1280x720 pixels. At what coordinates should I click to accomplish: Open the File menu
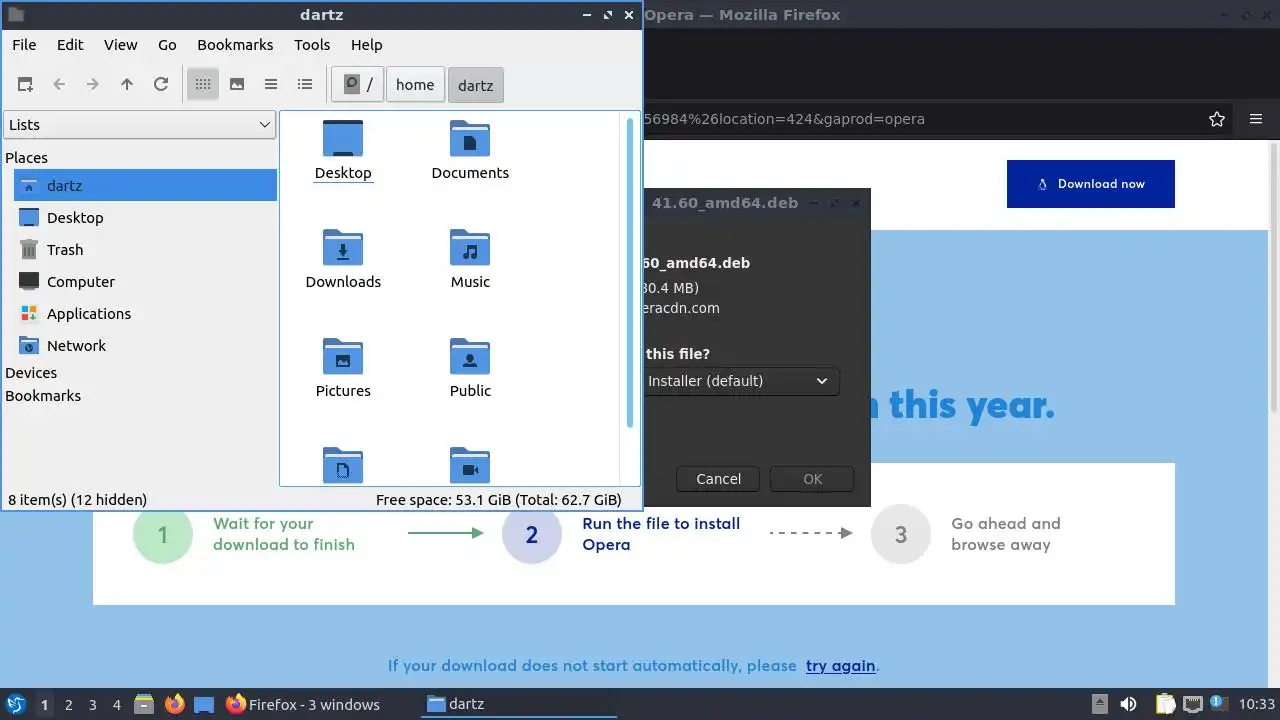(24, 45)
